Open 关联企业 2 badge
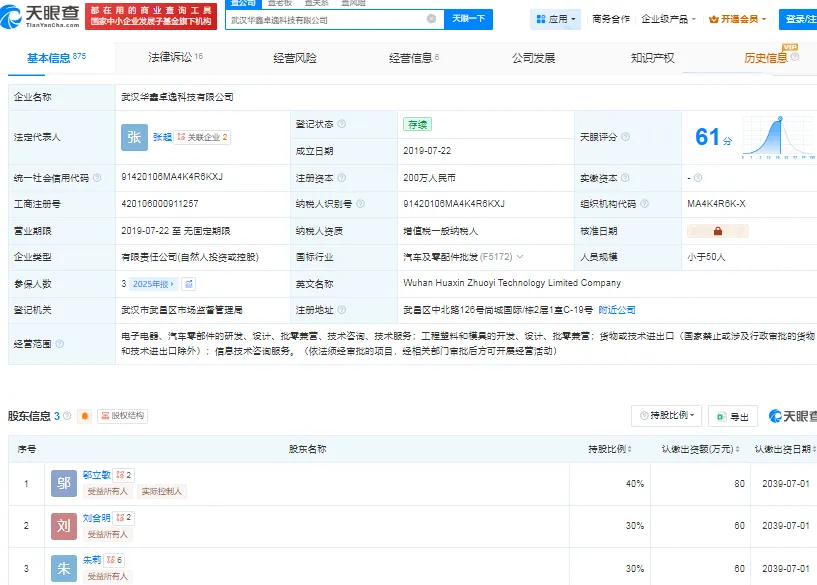This screenshot has height=585, width=817. [x=202, y=137]
